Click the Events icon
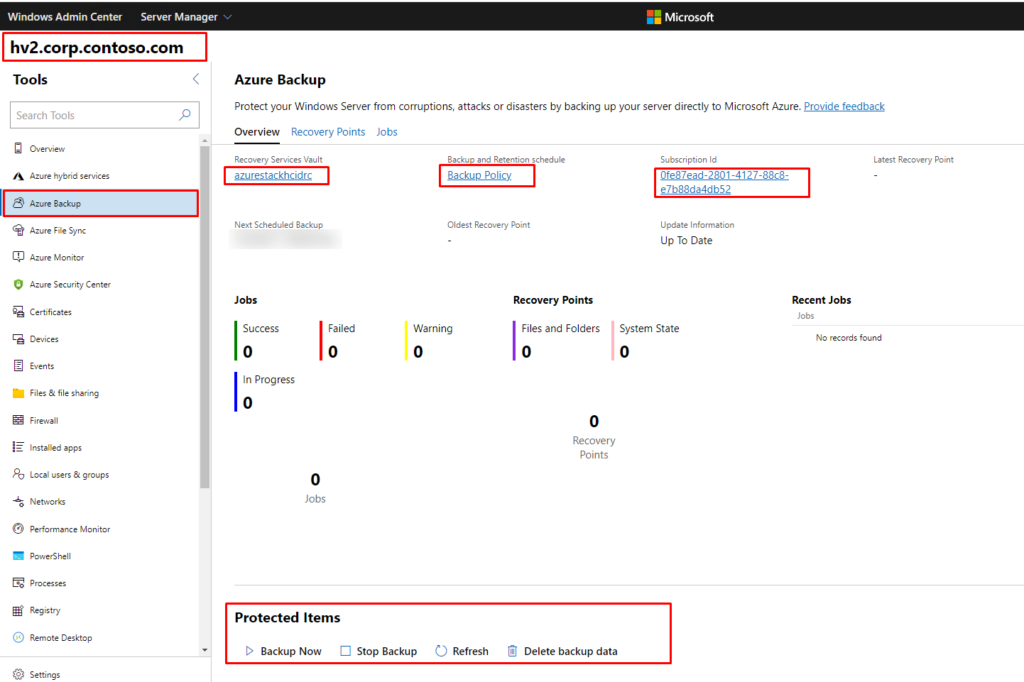Screen dimensions: 1024x682 point(18,366)
